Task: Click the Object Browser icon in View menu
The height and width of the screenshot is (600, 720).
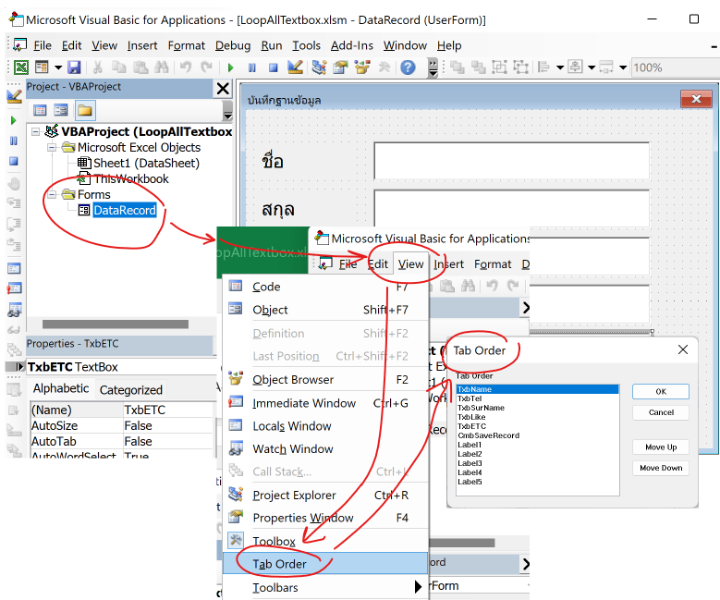Action: coord(236,379)
